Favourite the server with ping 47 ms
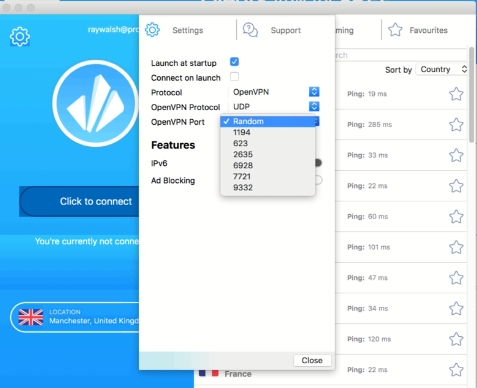The image size is (477, 388). [x=456, y=278]
